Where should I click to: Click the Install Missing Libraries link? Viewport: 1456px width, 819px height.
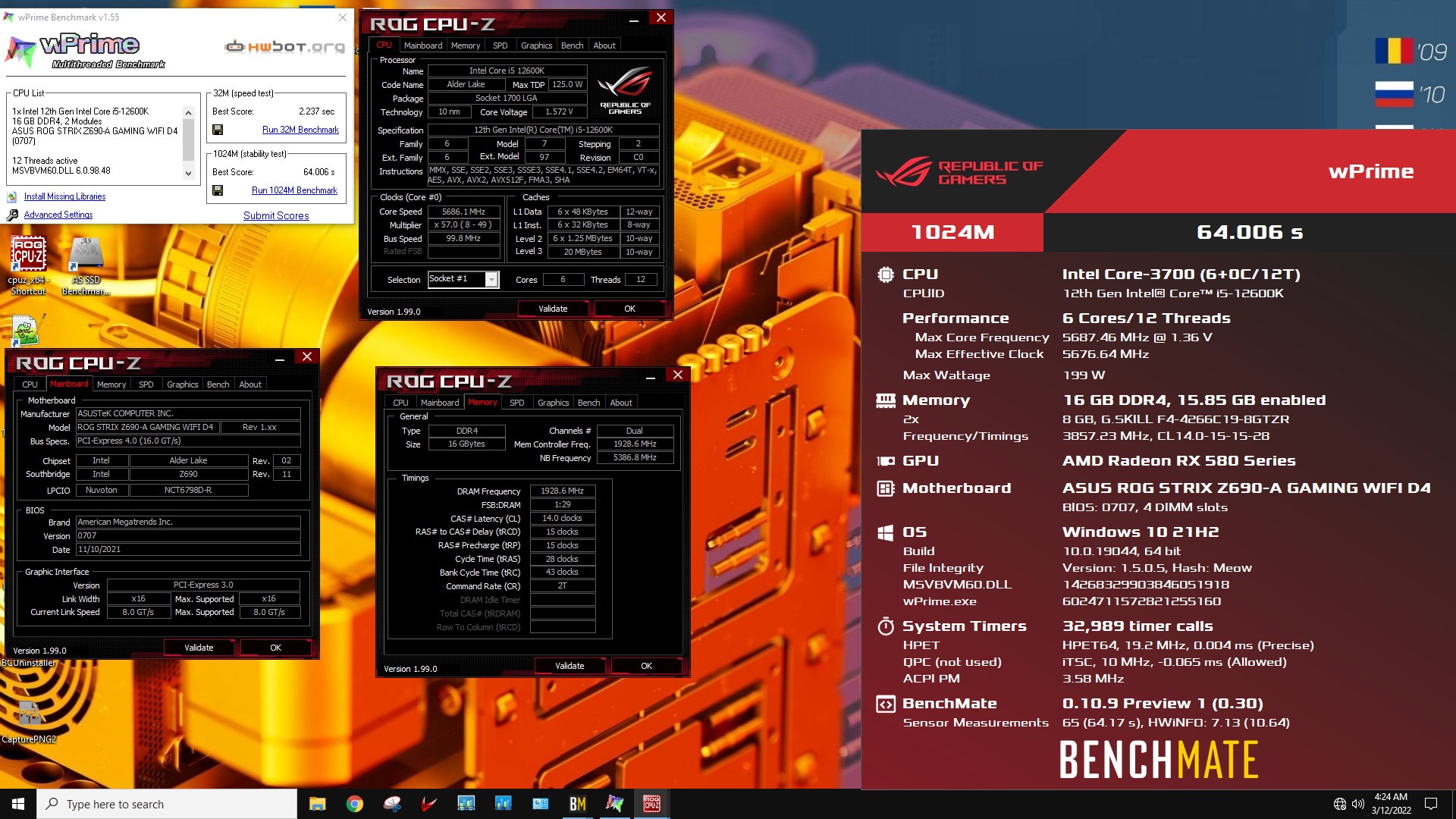(x=64, y=197)
